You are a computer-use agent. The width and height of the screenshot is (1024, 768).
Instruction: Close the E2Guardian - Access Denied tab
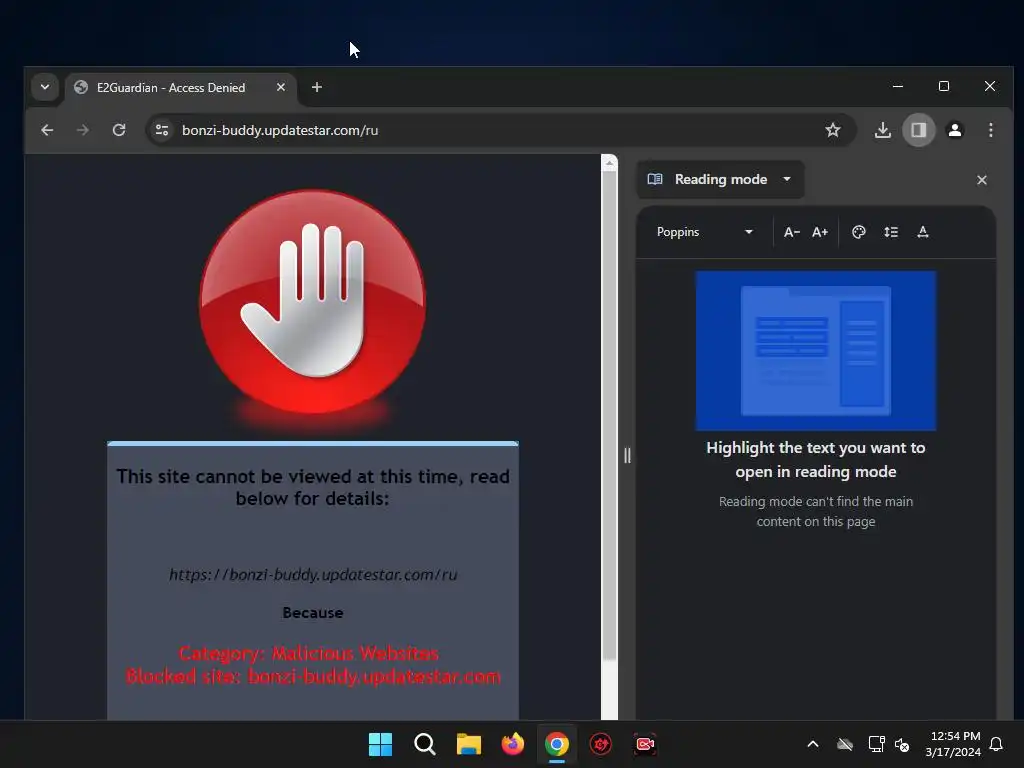click(x=281, y=87)
